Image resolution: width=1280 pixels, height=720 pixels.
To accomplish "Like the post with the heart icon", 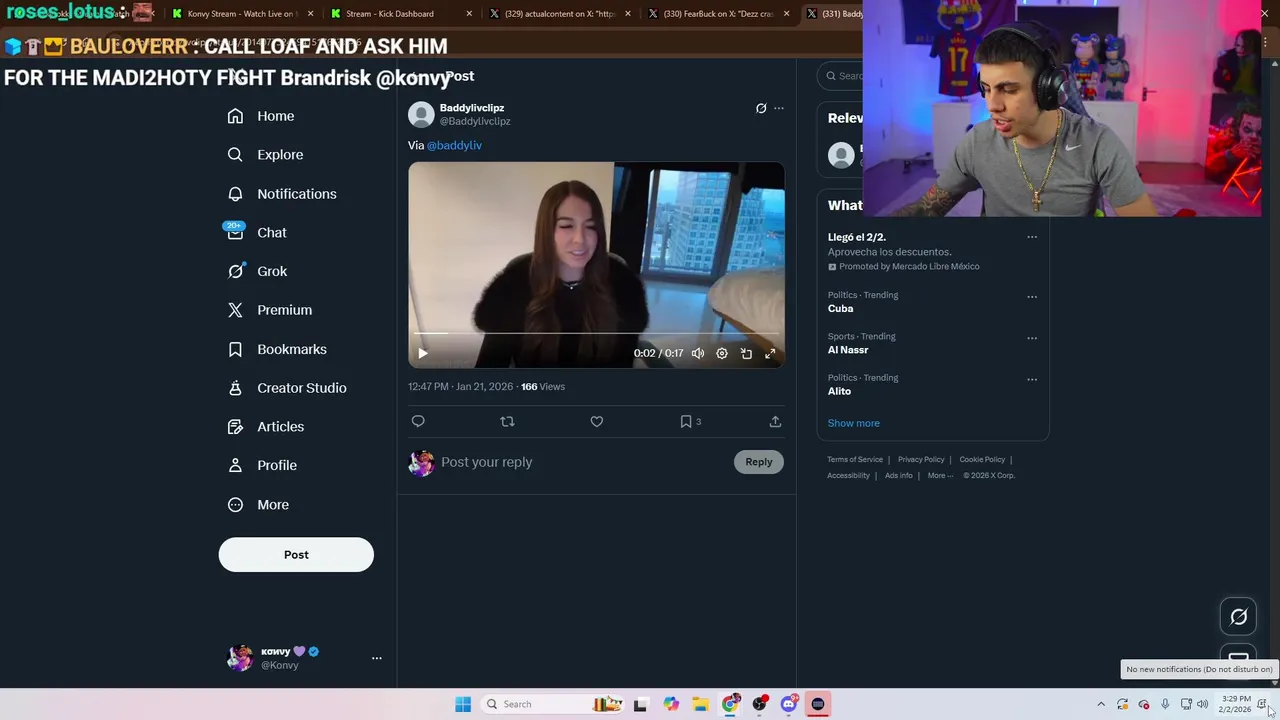I will 597,422.
